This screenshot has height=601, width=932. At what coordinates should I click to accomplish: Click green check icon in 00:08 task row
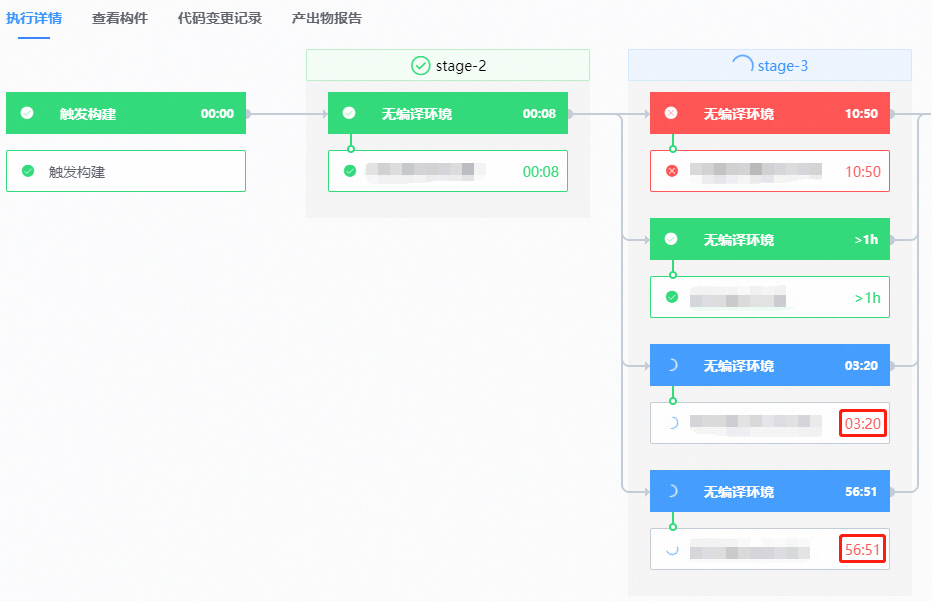pos(350,171)
